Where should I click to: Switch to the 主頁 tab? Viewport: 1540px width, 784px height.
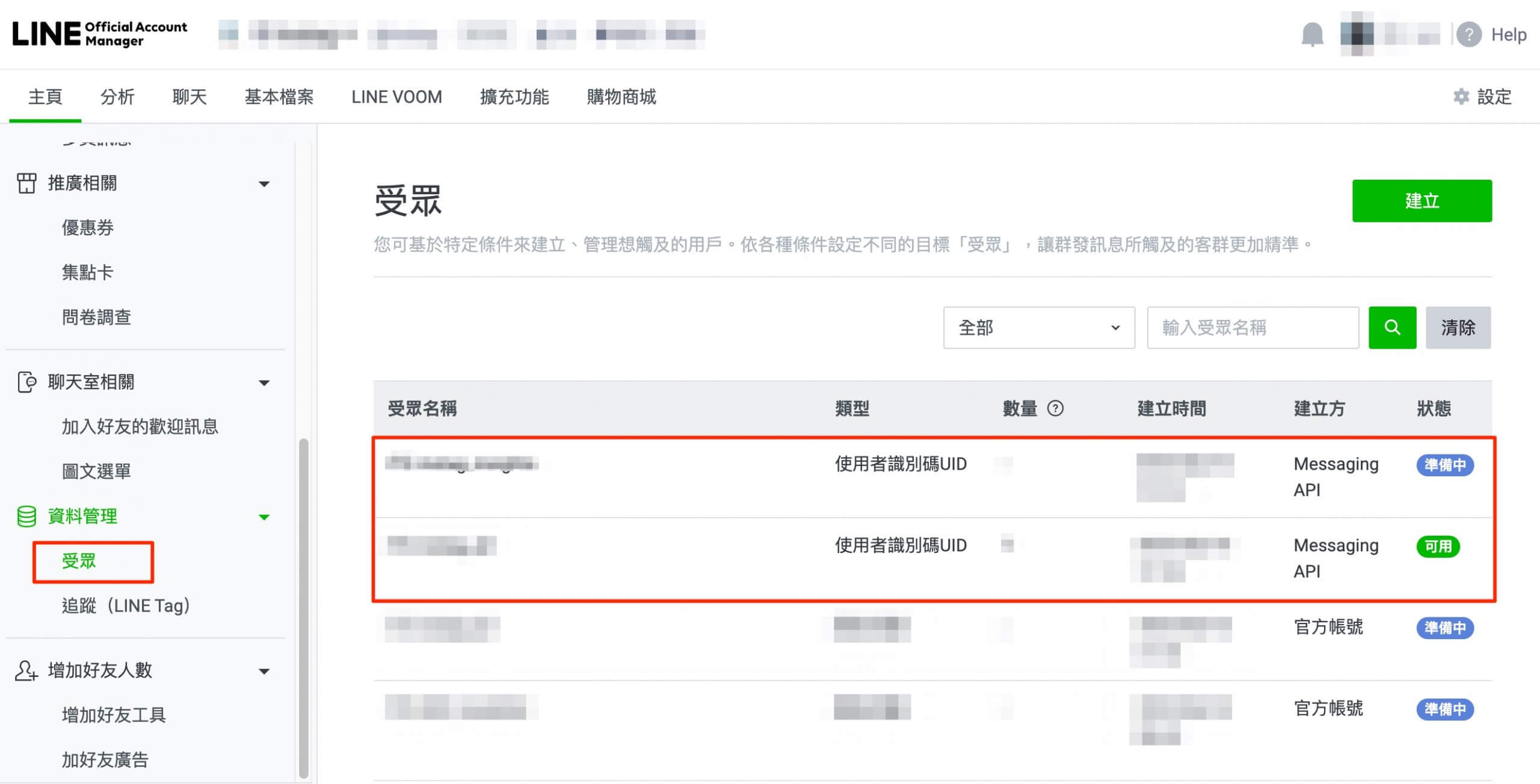point(45,97)
